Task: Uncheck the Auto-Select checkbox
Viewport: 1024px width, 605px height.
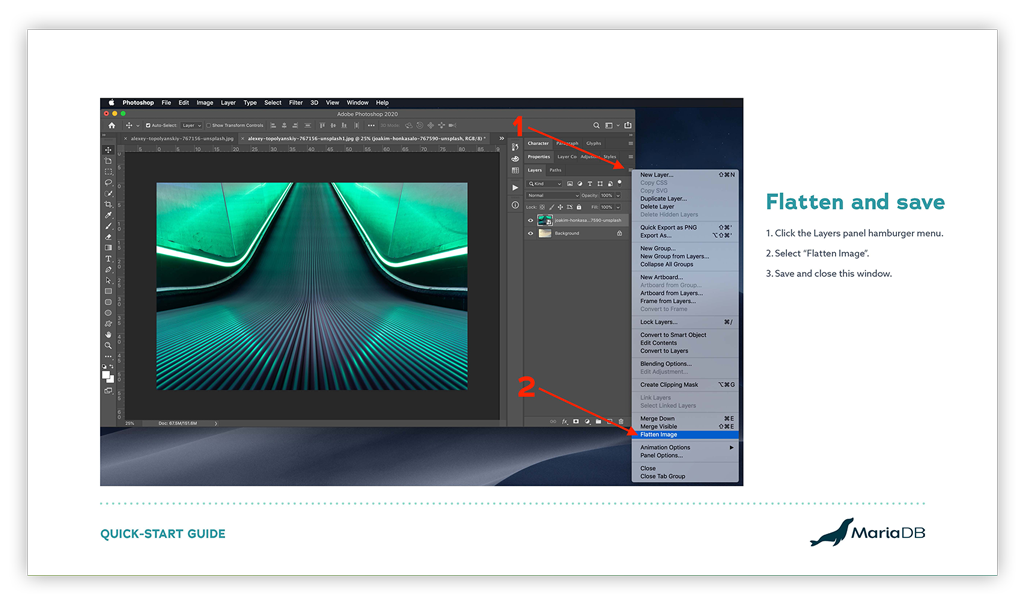Action: [149, 126]
